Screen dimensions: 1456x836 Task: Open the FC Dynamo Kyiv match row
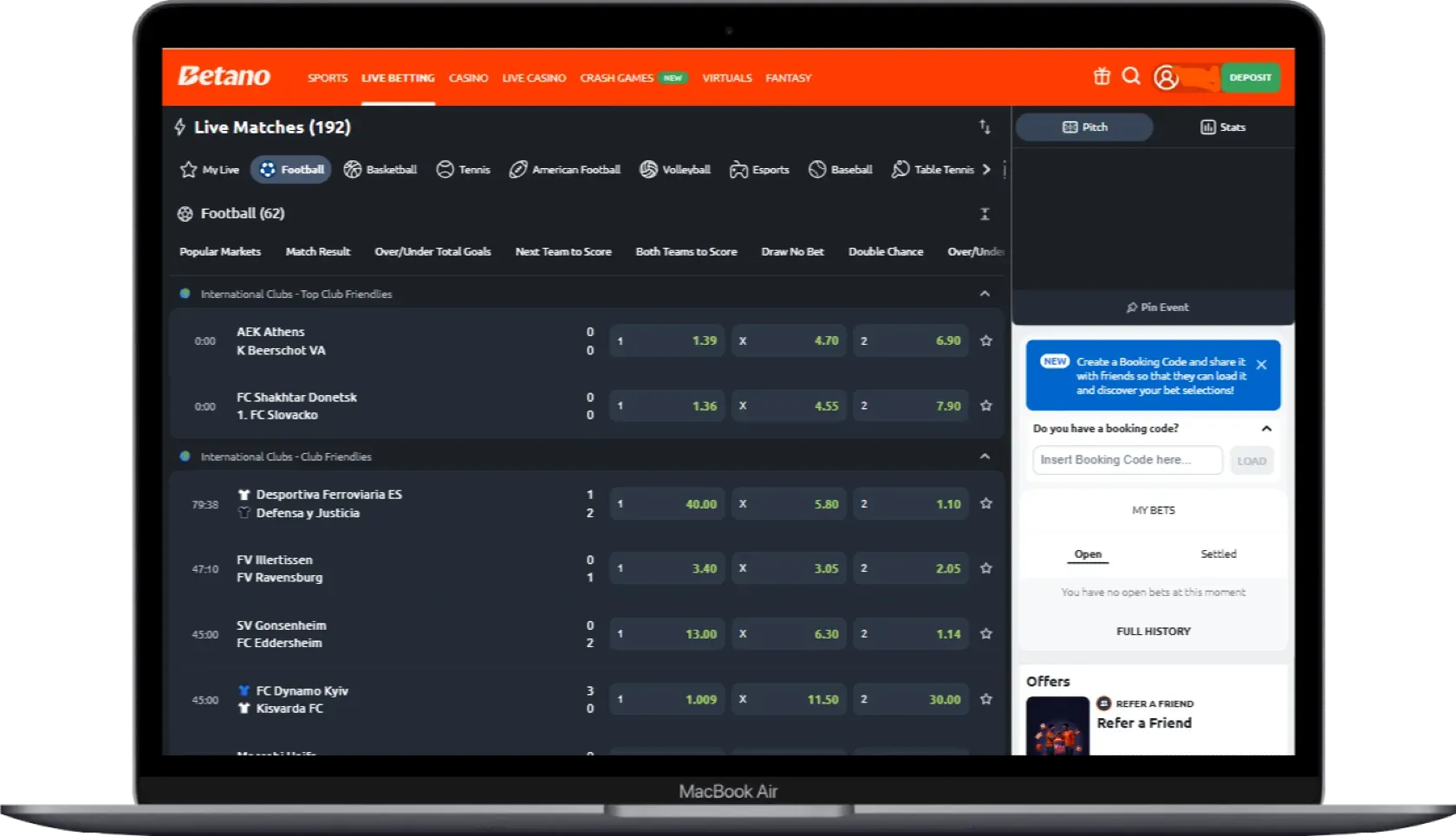[x=586, y=700]
